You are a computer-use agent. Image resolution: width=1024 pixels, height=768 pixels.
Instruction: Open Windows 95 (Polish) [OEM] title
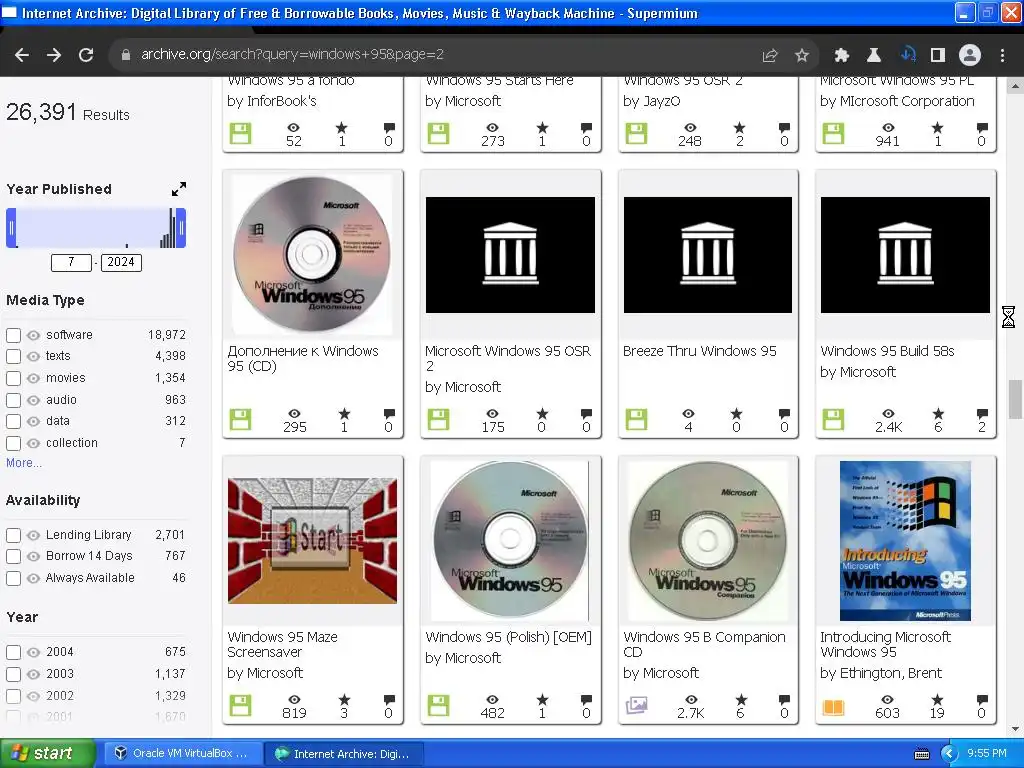(508, 637)
